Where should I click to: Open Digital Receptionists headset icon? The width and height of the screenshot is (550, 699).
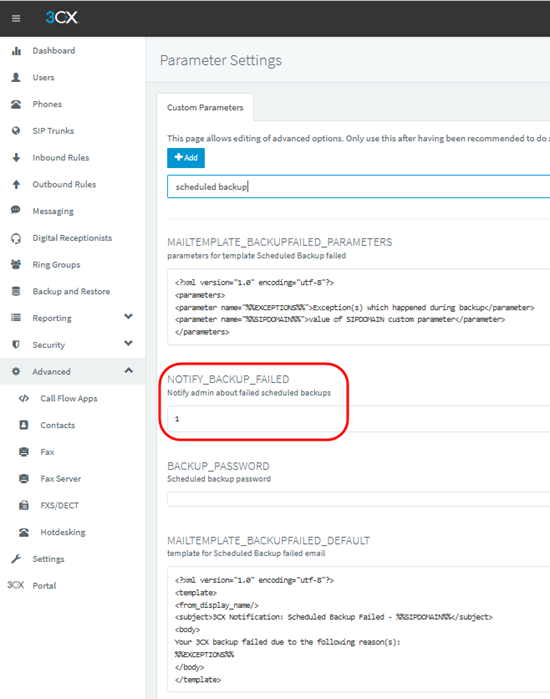click(16, 238)
